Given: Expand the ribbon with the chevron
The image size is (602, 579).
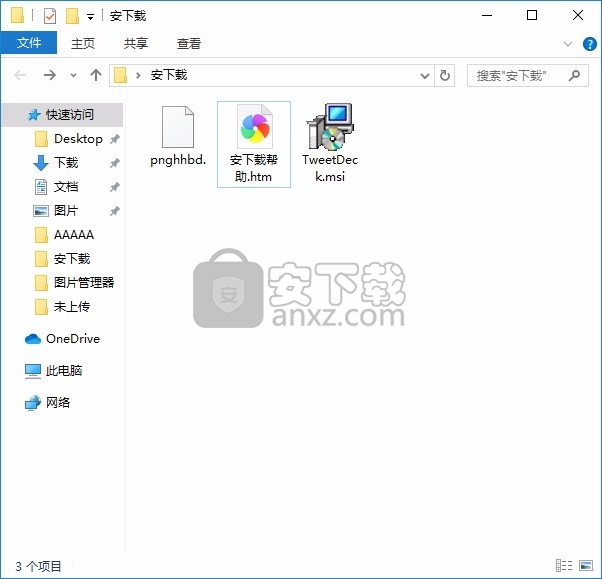Looking at the screenshot, I should click(x=568, y=44).
